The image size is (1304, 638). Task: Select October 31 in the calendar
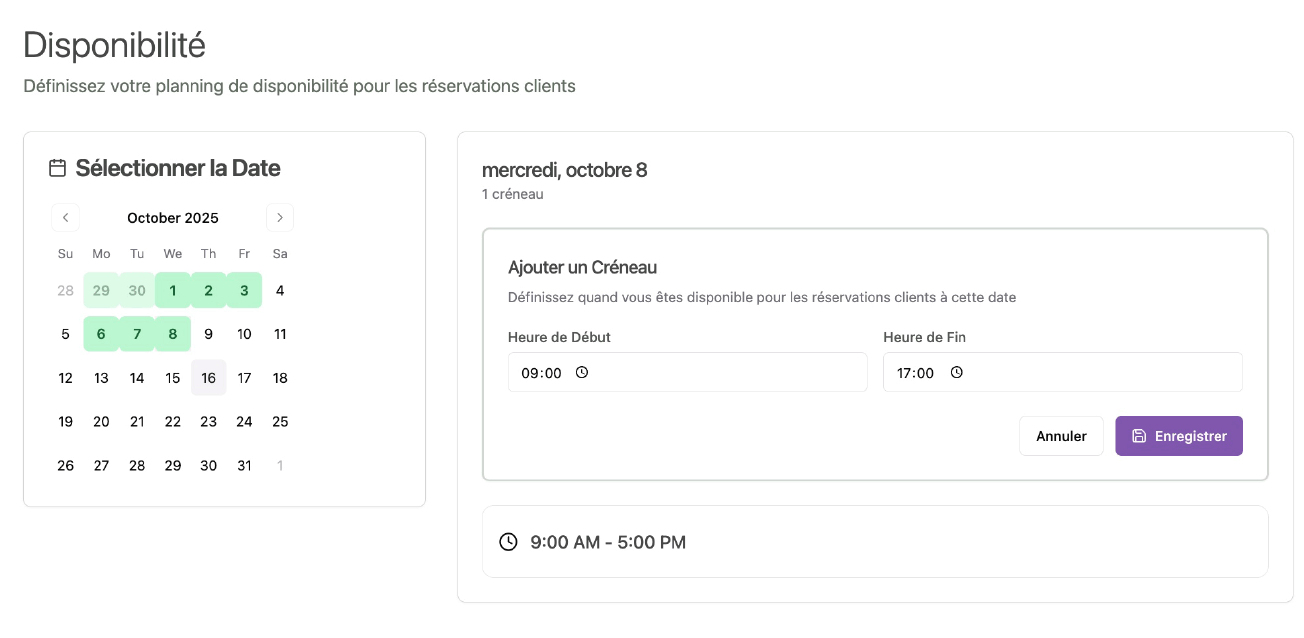click(244, 465)
